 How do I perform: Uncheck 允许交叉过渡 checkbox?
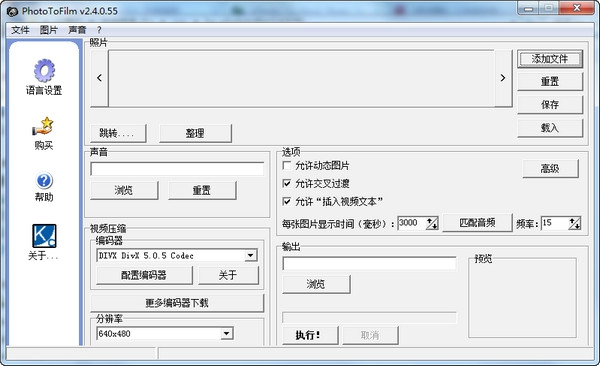coord(286,183)
